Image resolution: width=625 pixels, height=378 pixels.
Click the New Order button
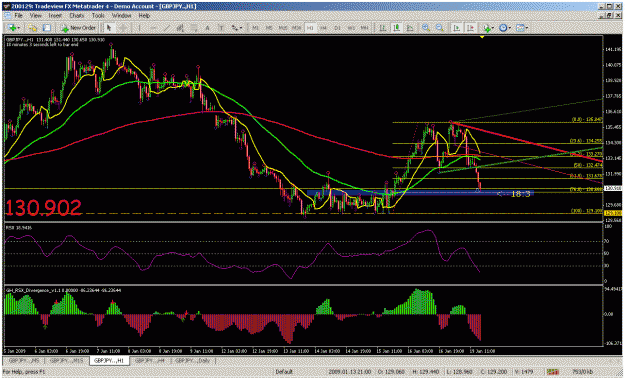tap(78, 28)
